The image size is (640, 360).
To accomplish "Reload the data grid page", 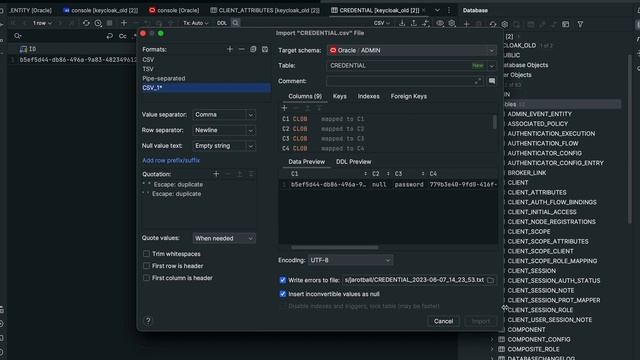I will click(x=86, y=23).
